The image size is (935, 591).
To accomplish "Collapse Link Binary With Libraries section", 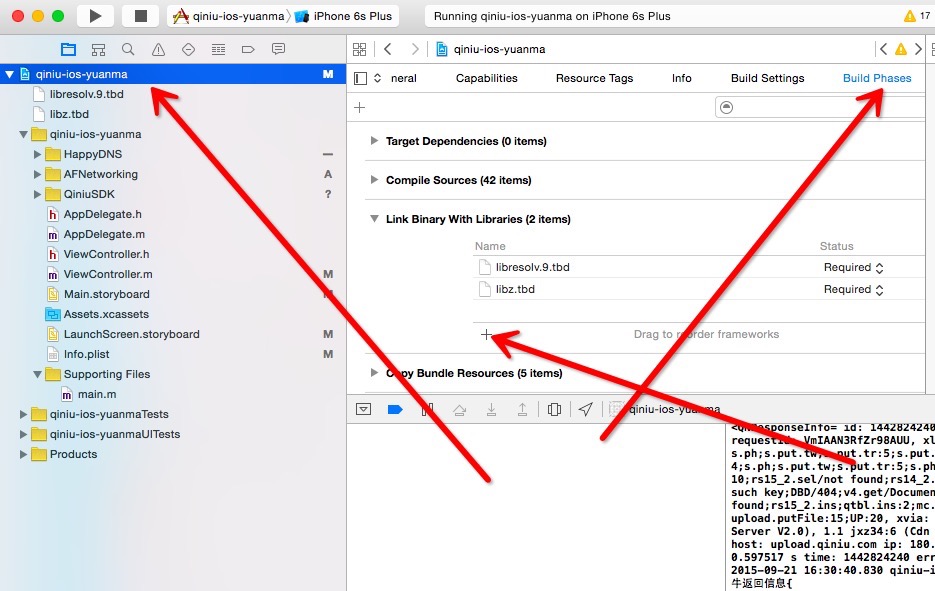I will pos(374,219).
